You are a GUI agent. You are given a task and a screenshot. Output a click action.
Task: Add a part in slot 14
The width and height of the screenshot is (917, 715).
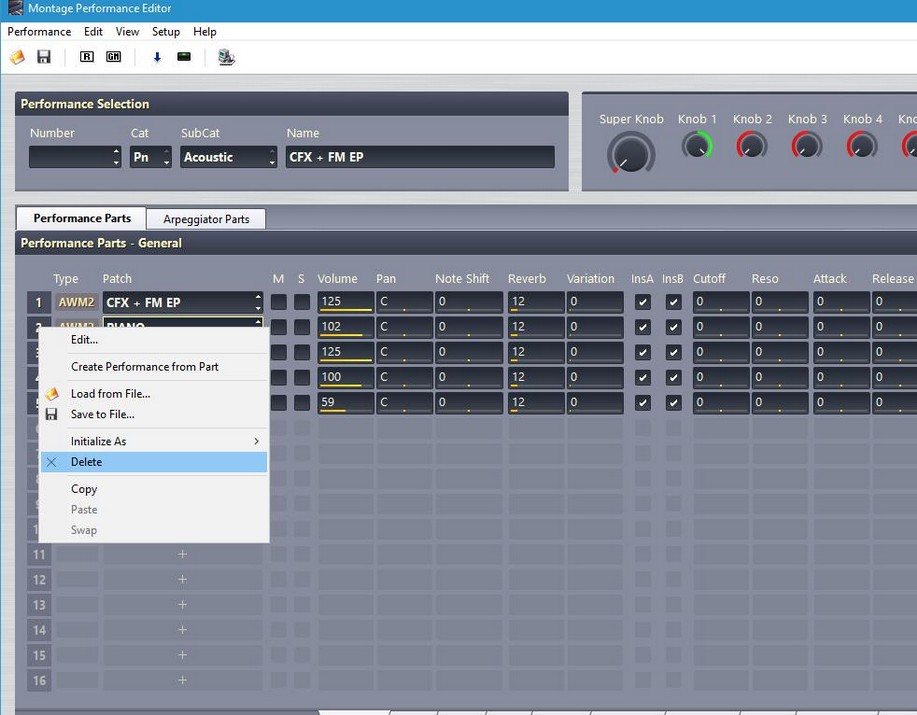click(182, 630)
